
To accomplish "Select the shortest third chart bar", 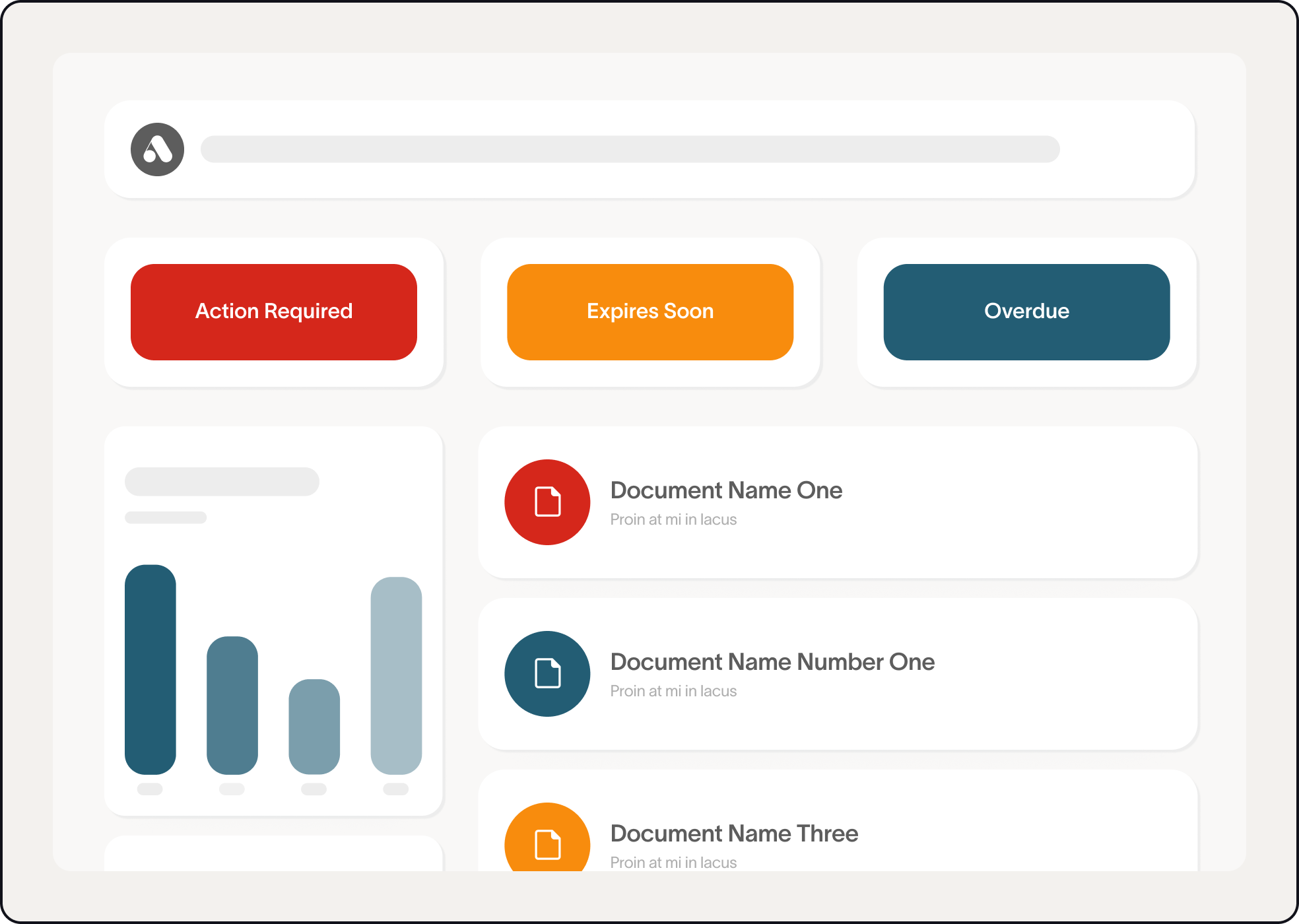I will point(314,726).
